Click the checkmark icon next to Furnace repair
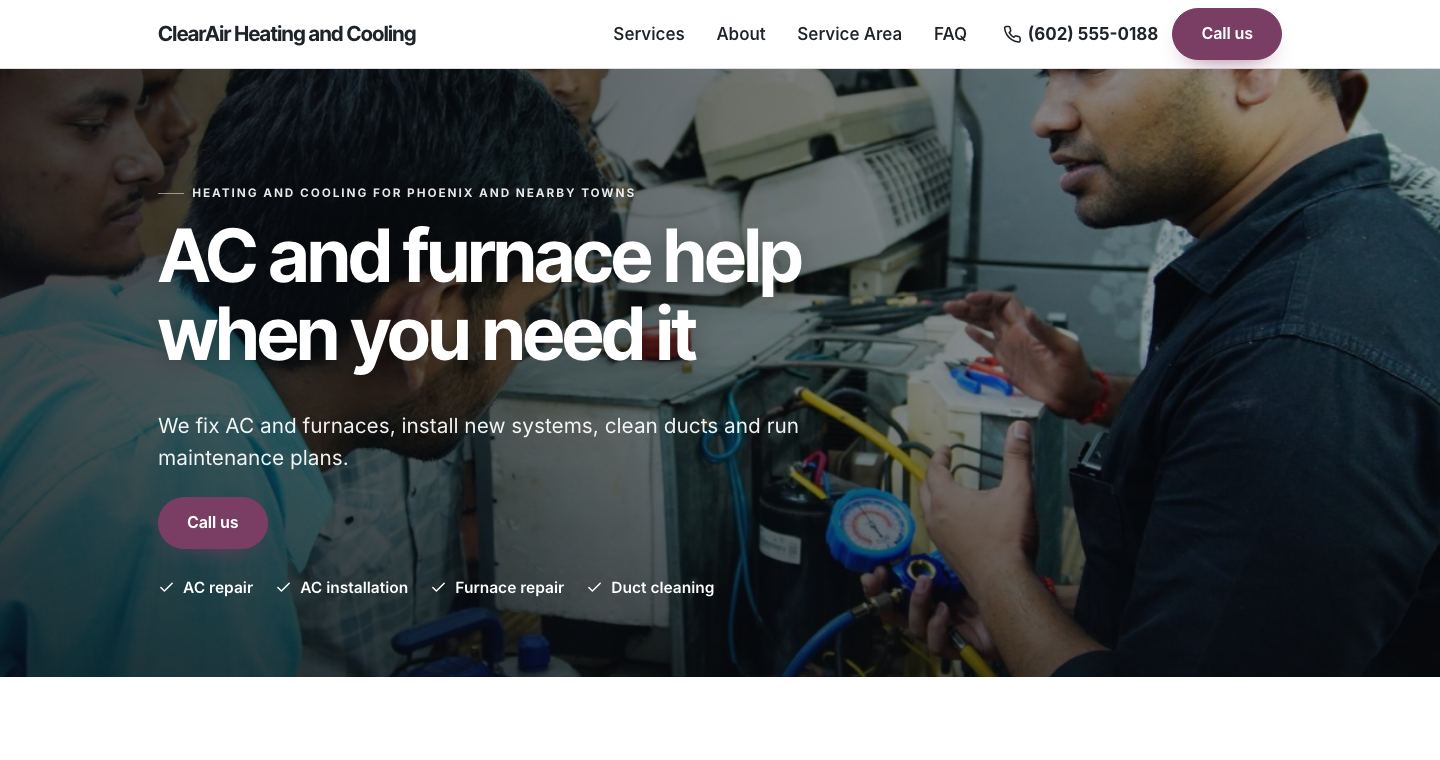Viewport: 1440px width, 760px height. coord(438,587)
